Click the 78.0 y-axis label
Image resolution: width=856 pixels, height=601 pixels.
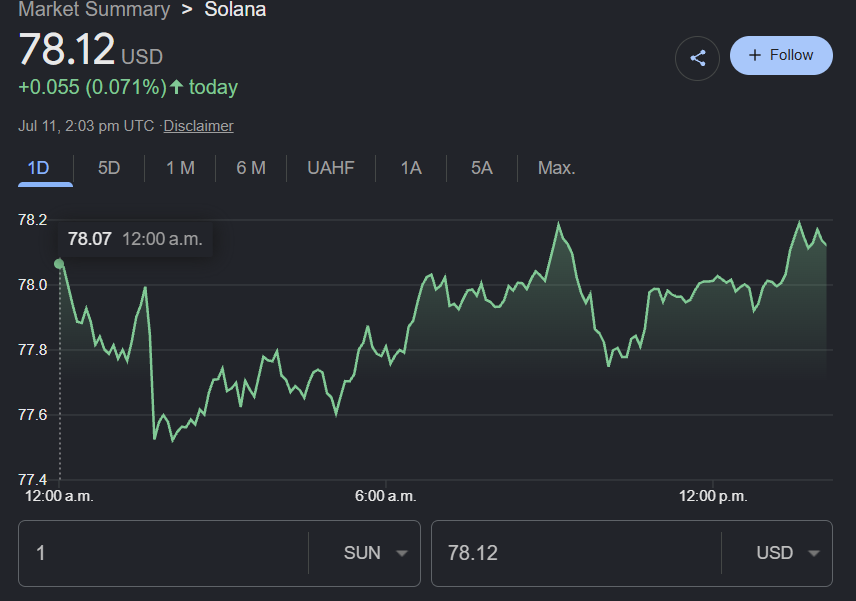(x=33, y=285)
